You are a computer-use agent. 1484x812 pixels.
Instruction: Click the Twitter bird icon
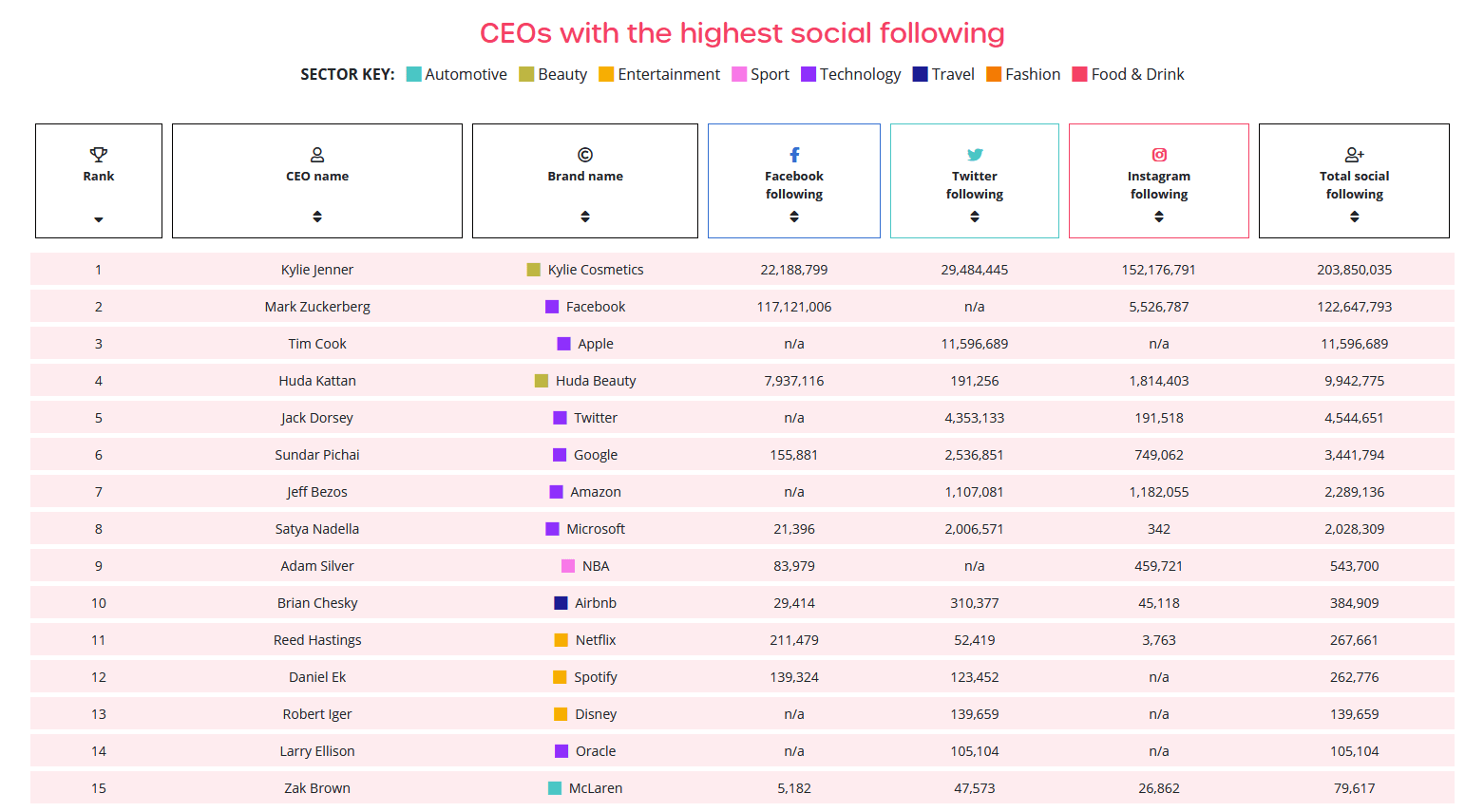point(975,154)
